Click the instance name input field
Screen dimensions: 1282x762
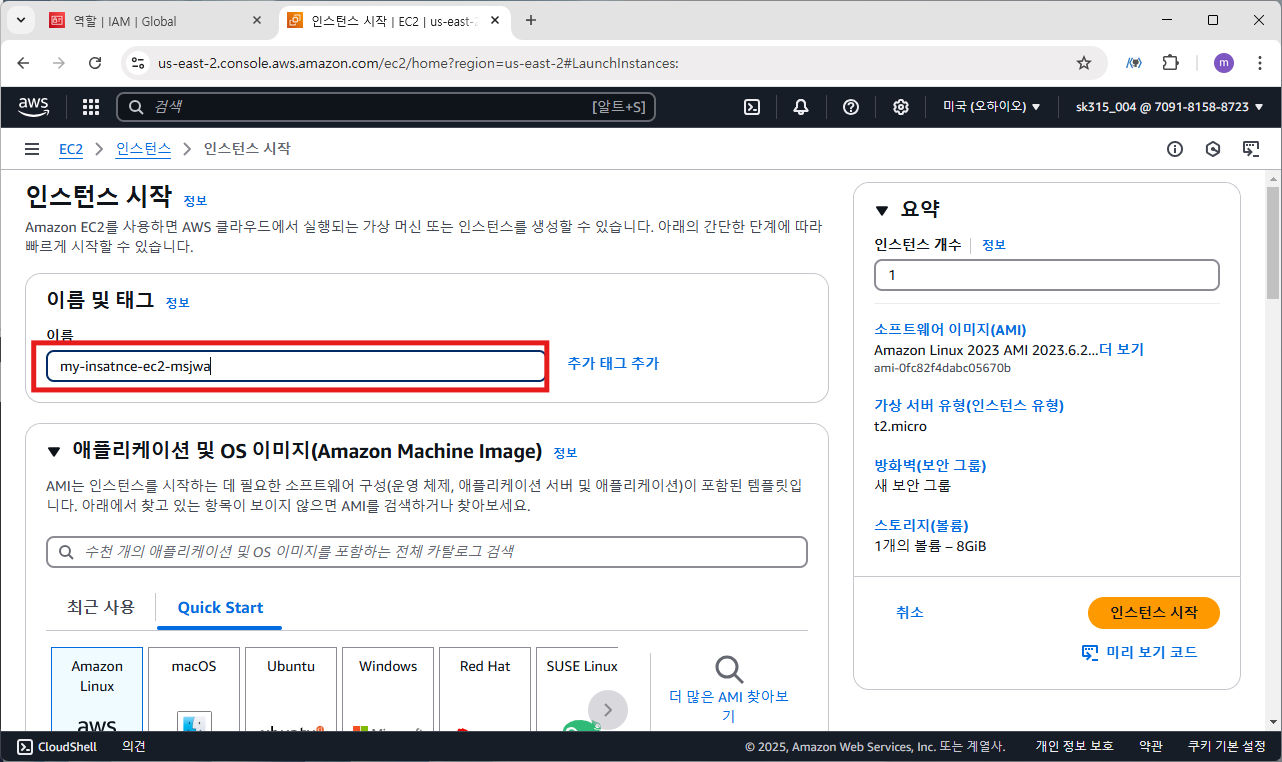pyautogui.click(x=296, y=366)
